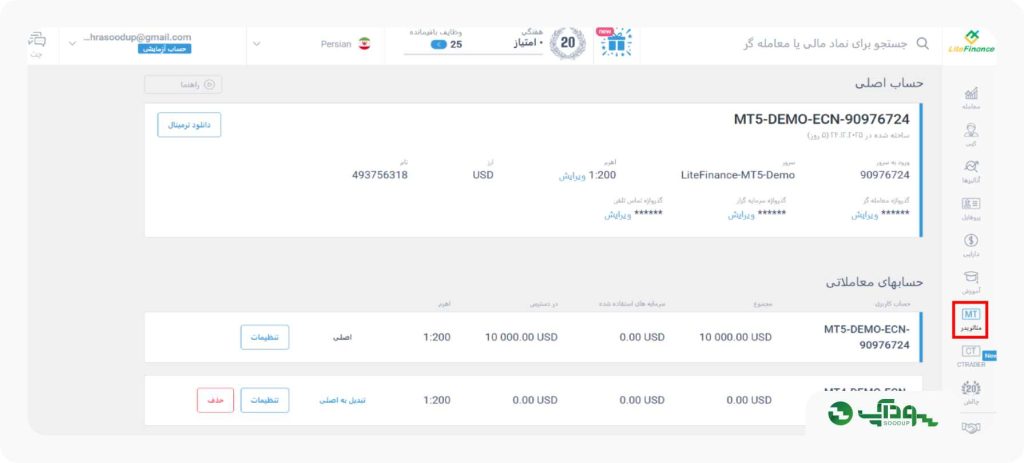1024x463 pixels.
Task: Click the search magnifier icon
Action: pos(922,44)
